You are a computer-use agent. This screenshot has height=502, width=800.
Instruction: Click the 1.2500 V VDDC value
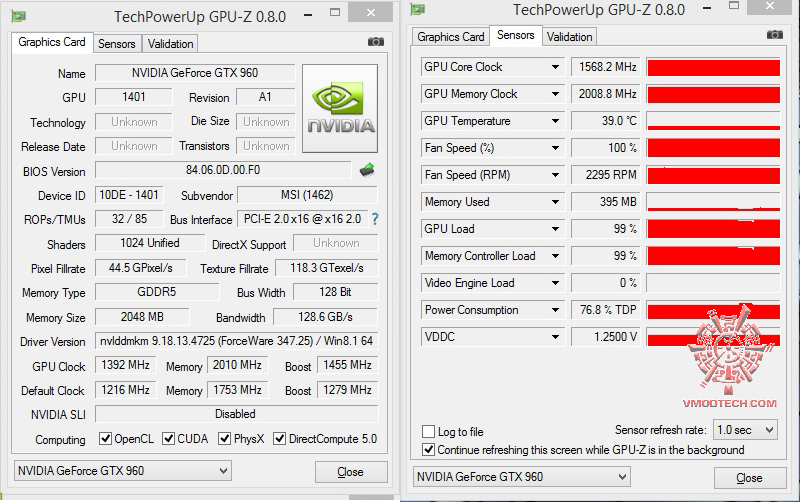[607, 338]
